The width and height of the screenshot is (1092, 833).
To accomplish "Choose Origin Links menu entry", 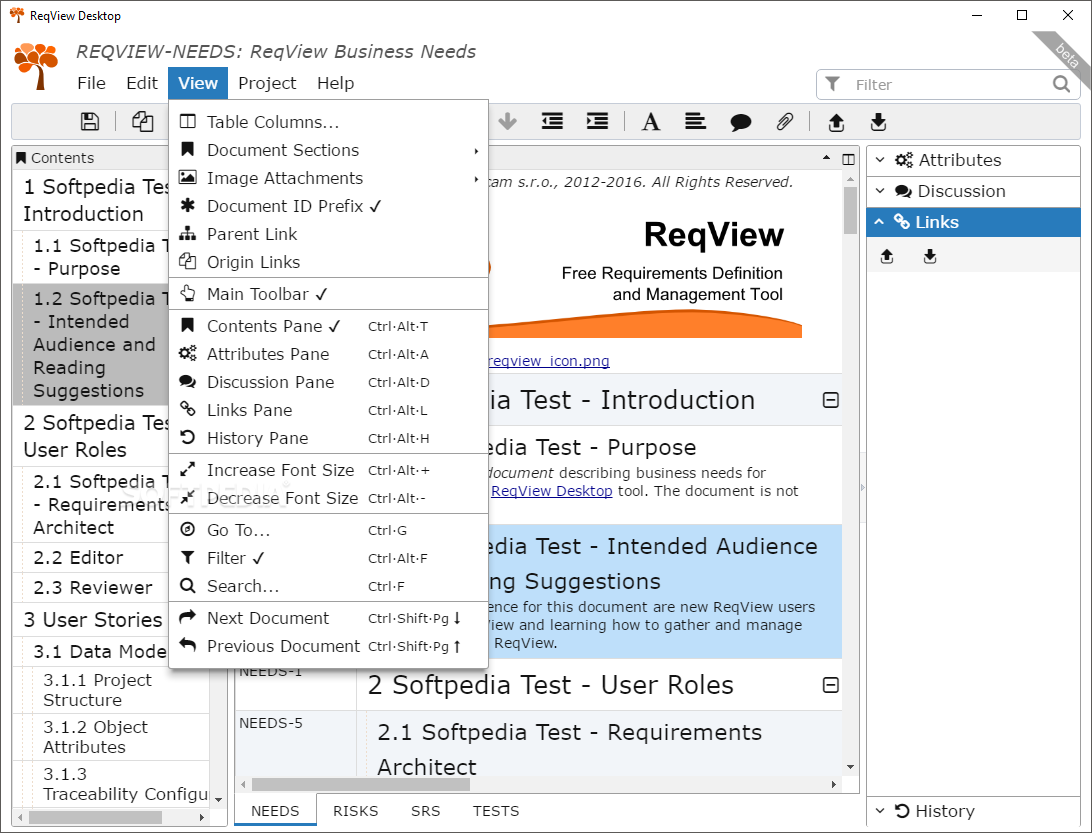I will 328,262.
